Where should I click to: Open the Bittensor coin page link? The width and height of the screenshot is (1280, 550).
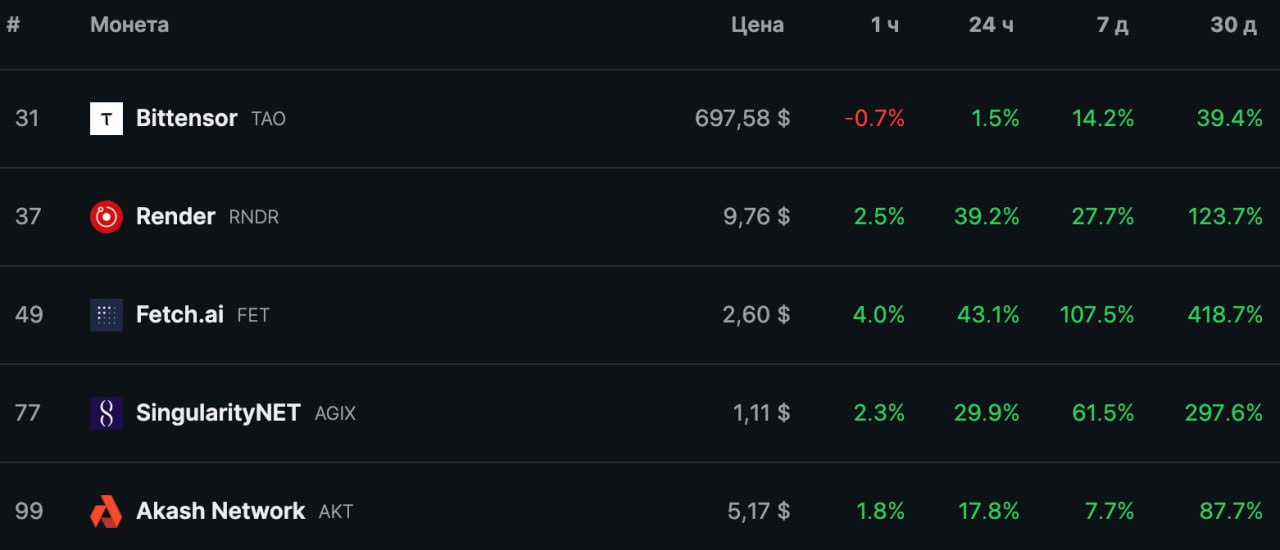click(x=186, y=118)
